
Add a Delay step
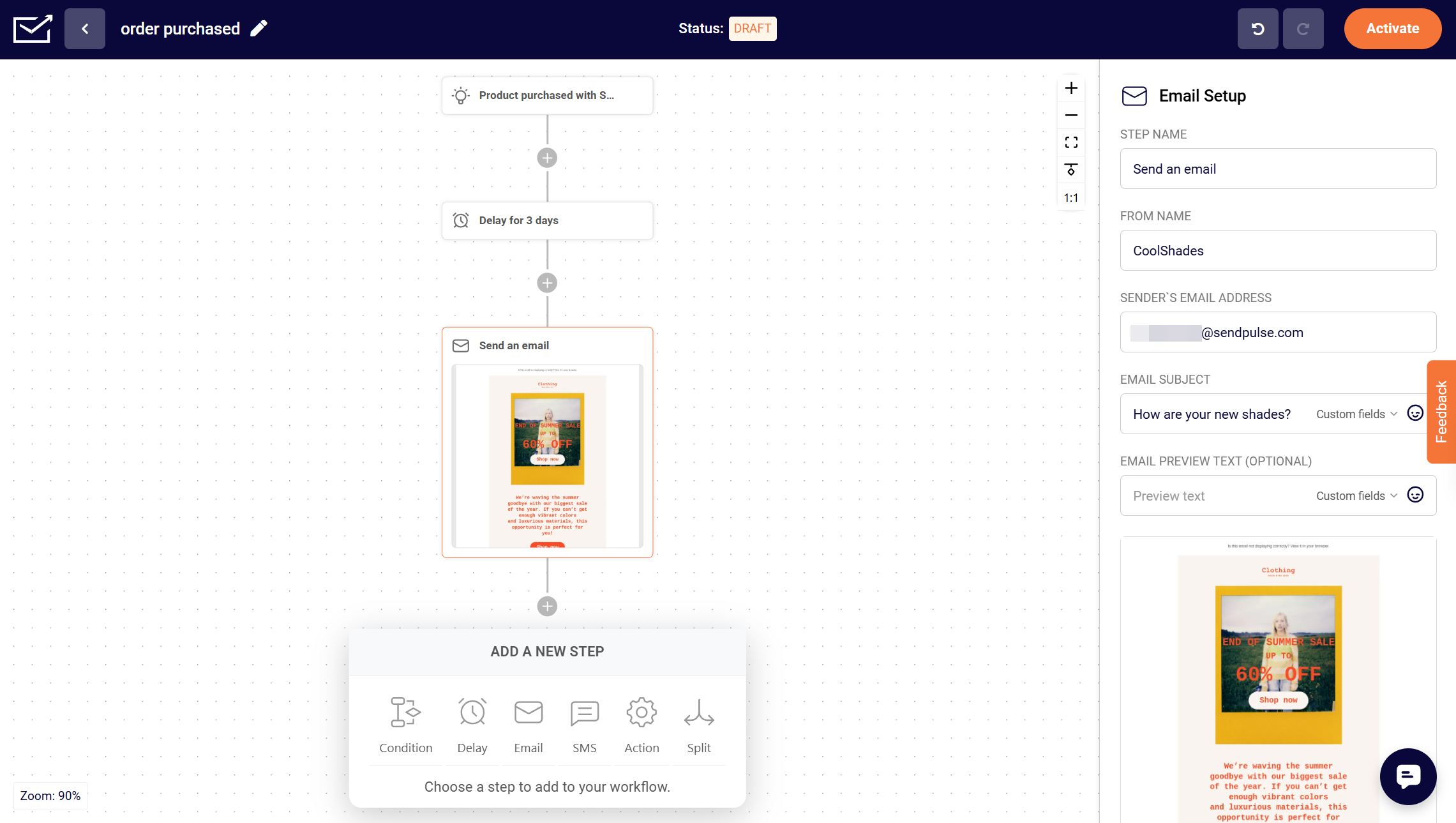(472, 726)
